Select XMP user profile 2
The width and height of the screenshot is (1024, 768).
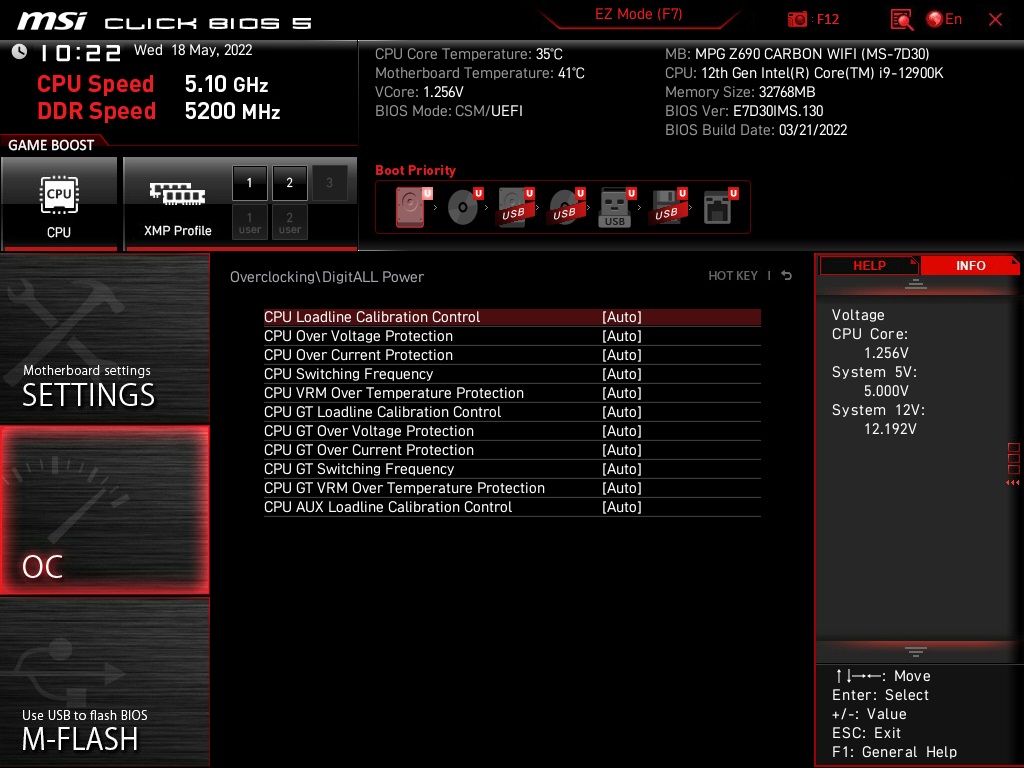tap(289, 222)
